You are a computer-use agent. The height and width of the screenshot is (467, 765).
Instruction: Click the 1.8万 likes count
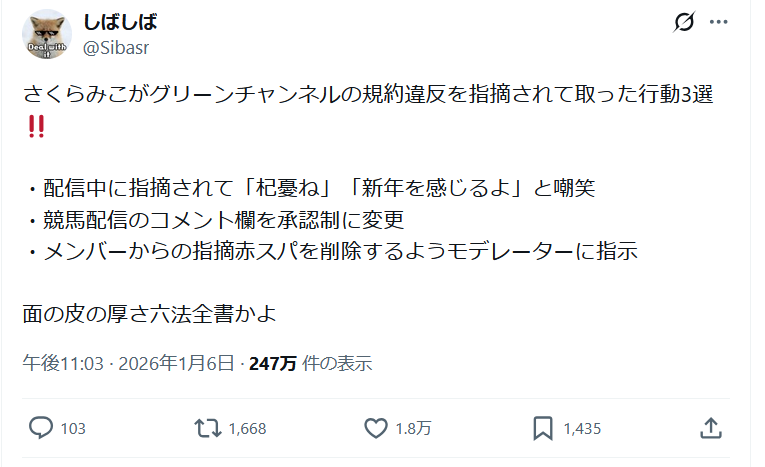(412, 429)
